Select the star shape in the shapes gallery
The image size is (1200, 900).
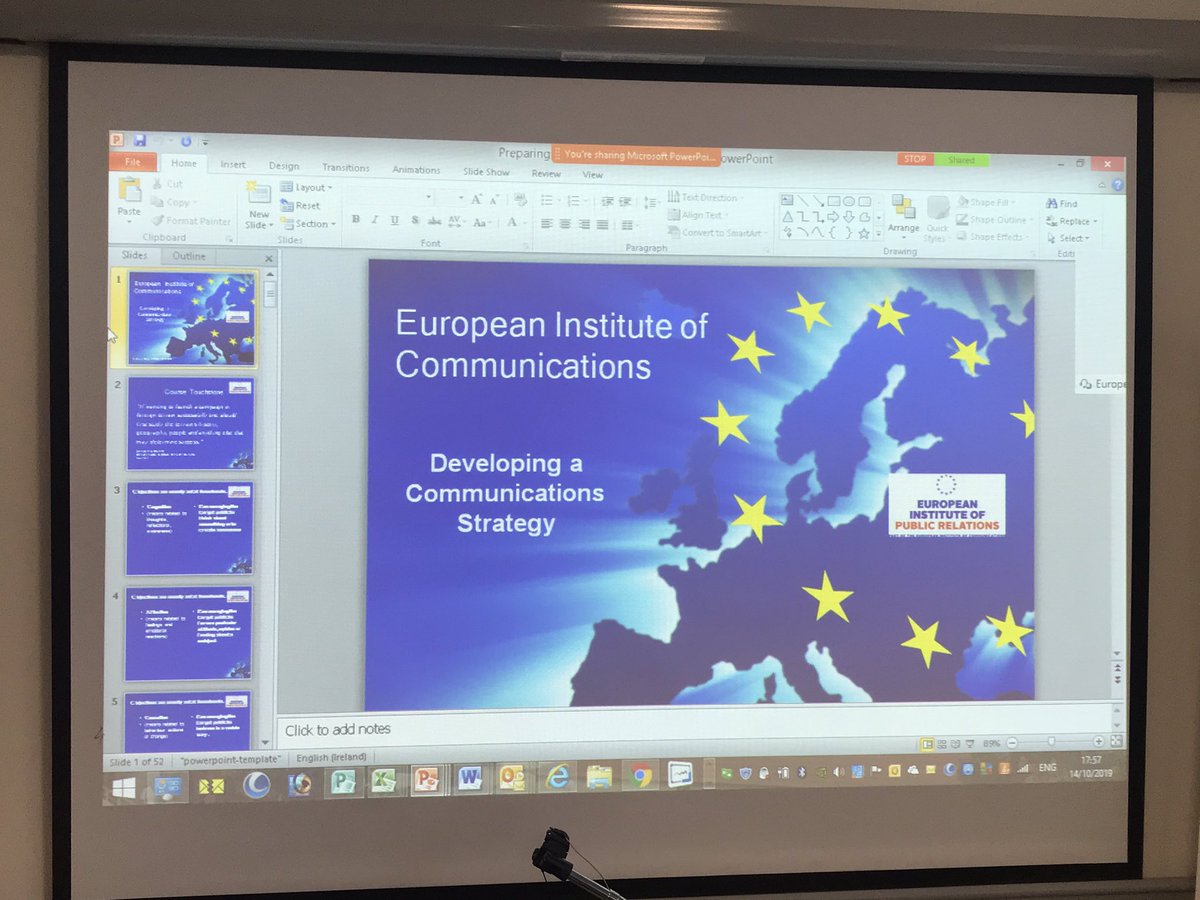863,234
